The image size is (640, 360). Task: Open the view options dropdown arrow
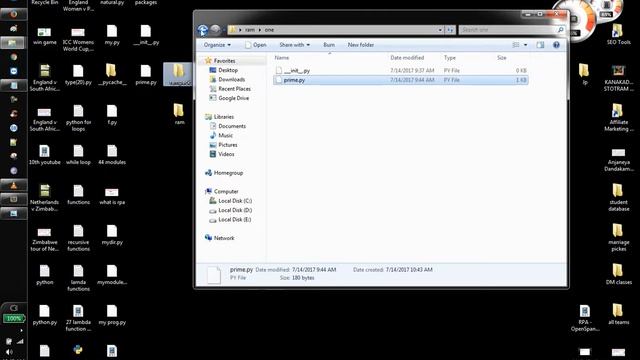pyautogui.click(x=525, y=45)
